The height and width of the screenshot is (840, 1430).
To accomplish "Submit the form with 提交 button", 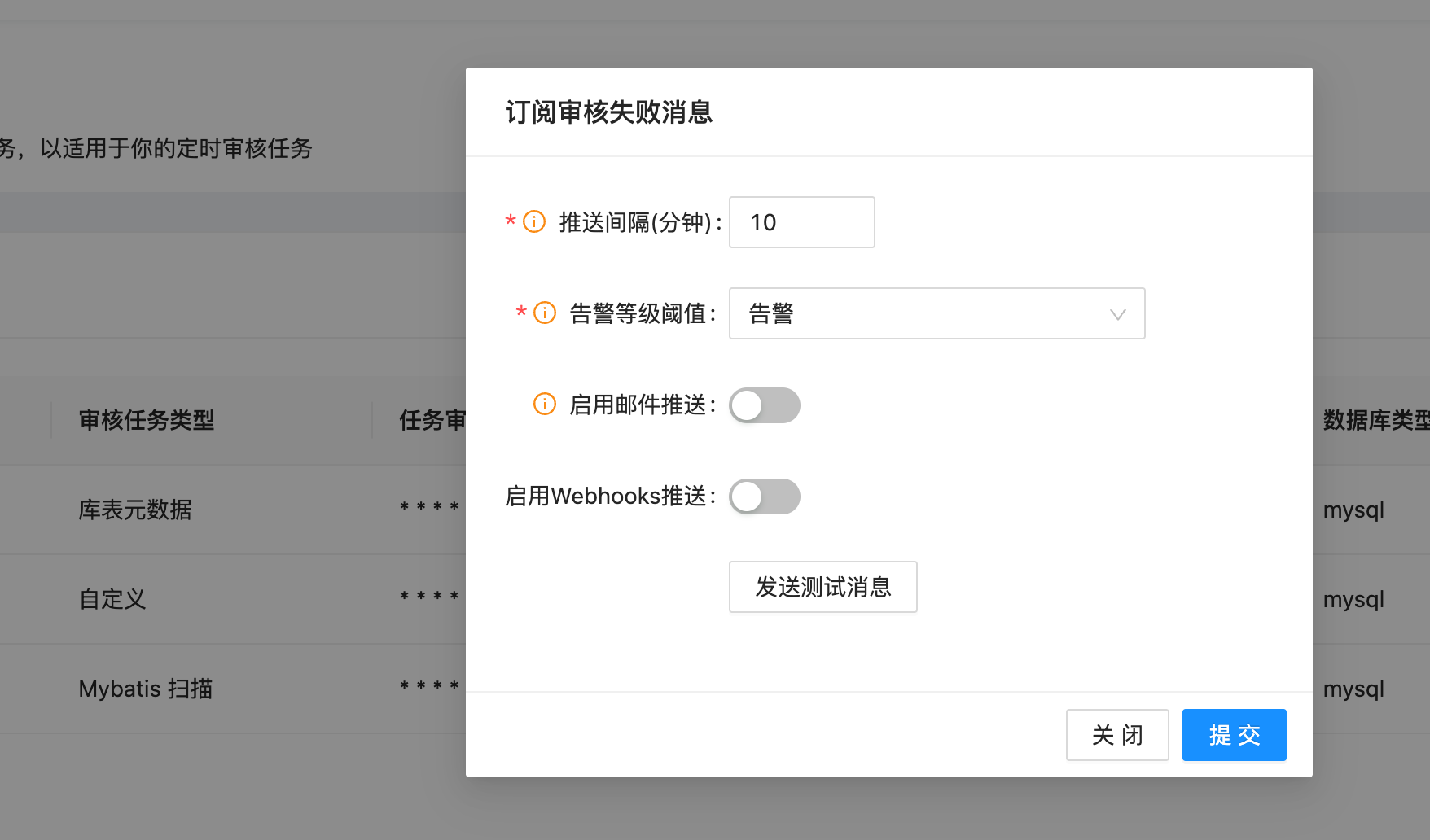I will pos(1234,735).
